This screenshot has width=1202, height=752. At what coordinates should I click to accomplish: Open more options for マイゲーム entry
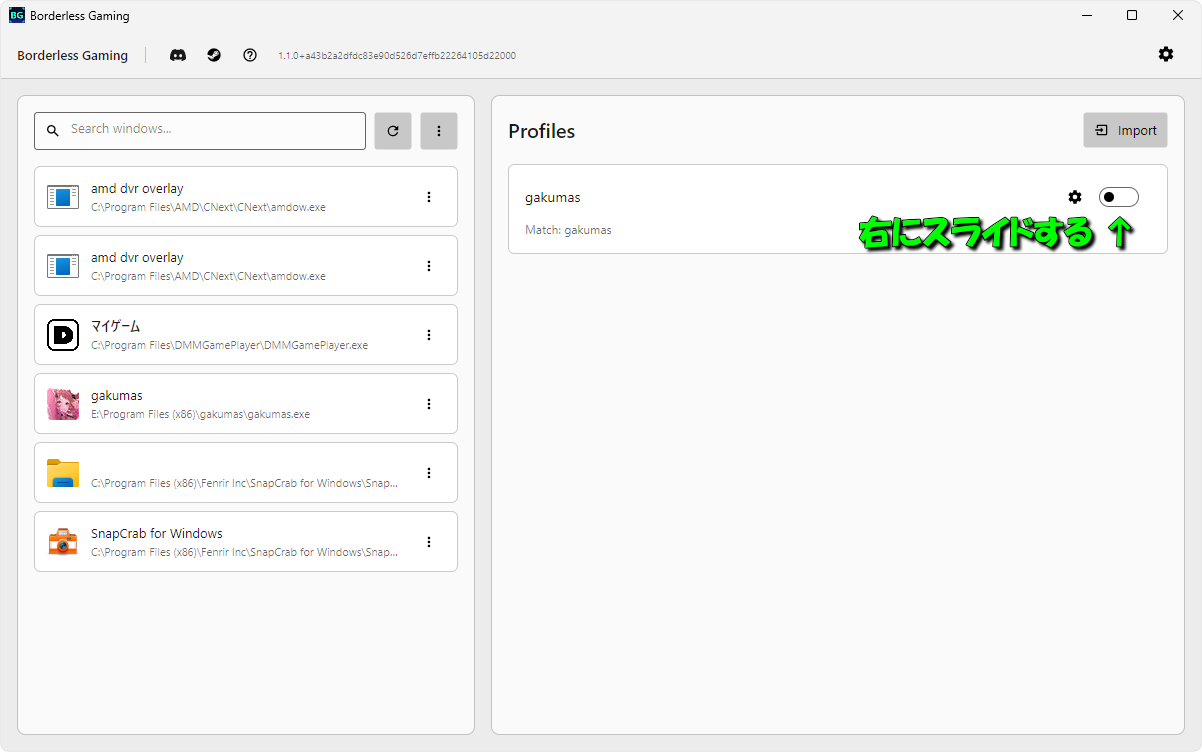(429, 335)
